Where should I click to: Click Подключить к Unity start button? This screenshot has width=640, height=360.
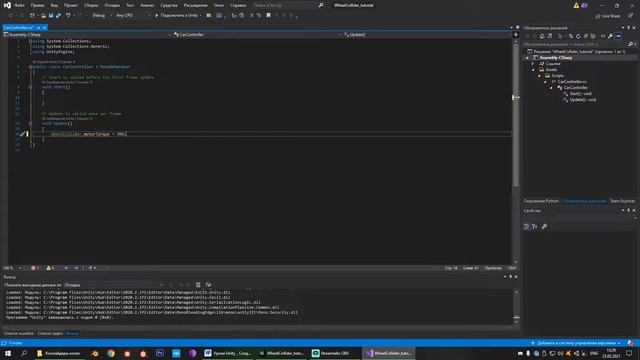tap(177, 16)
